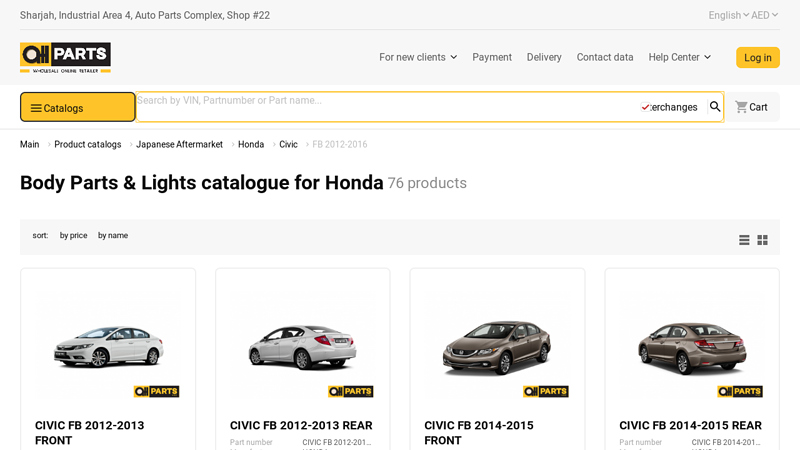800x450 pixels.
Task: Go to Main breadcrumb
Action: click(30, 144)
